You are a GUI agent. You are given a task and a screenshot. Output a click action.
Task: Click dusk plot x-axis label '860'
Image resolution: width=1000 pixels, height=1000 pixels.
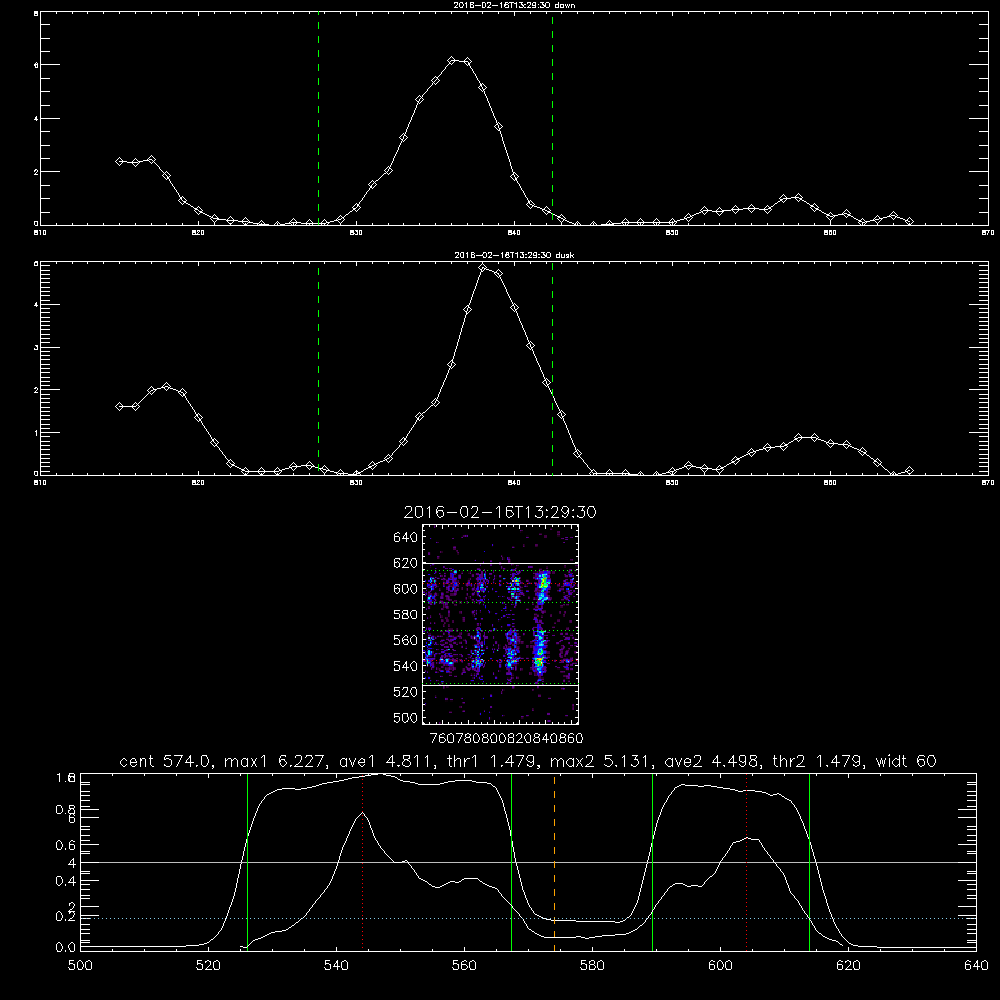pos(830,483)
